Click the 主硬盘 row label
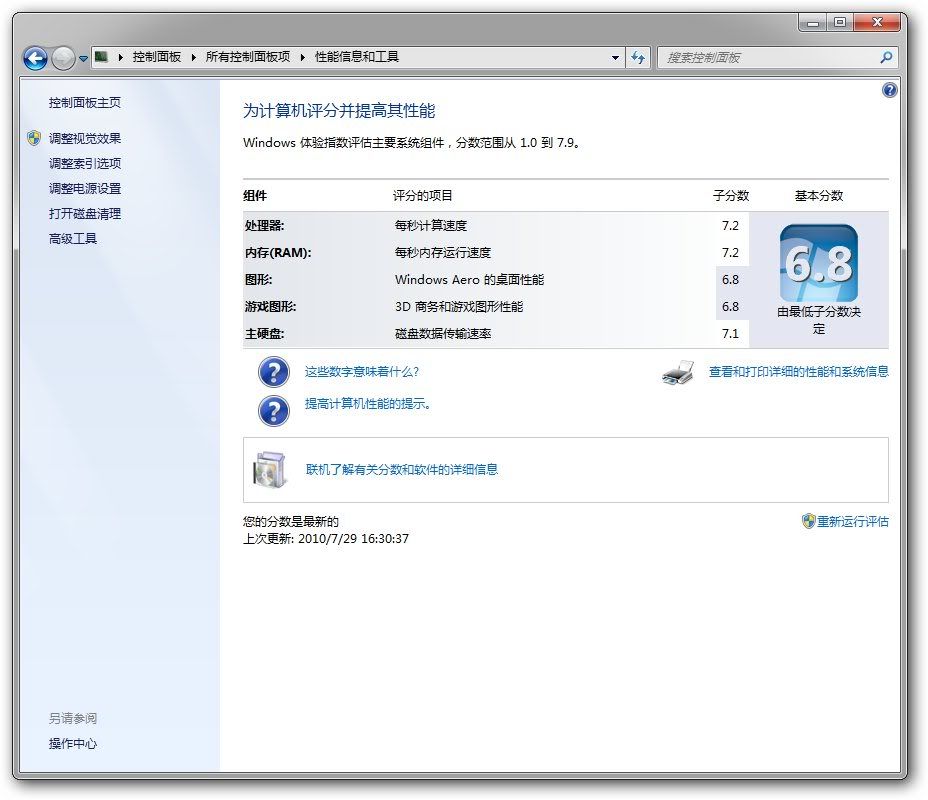 click(265, 334)
